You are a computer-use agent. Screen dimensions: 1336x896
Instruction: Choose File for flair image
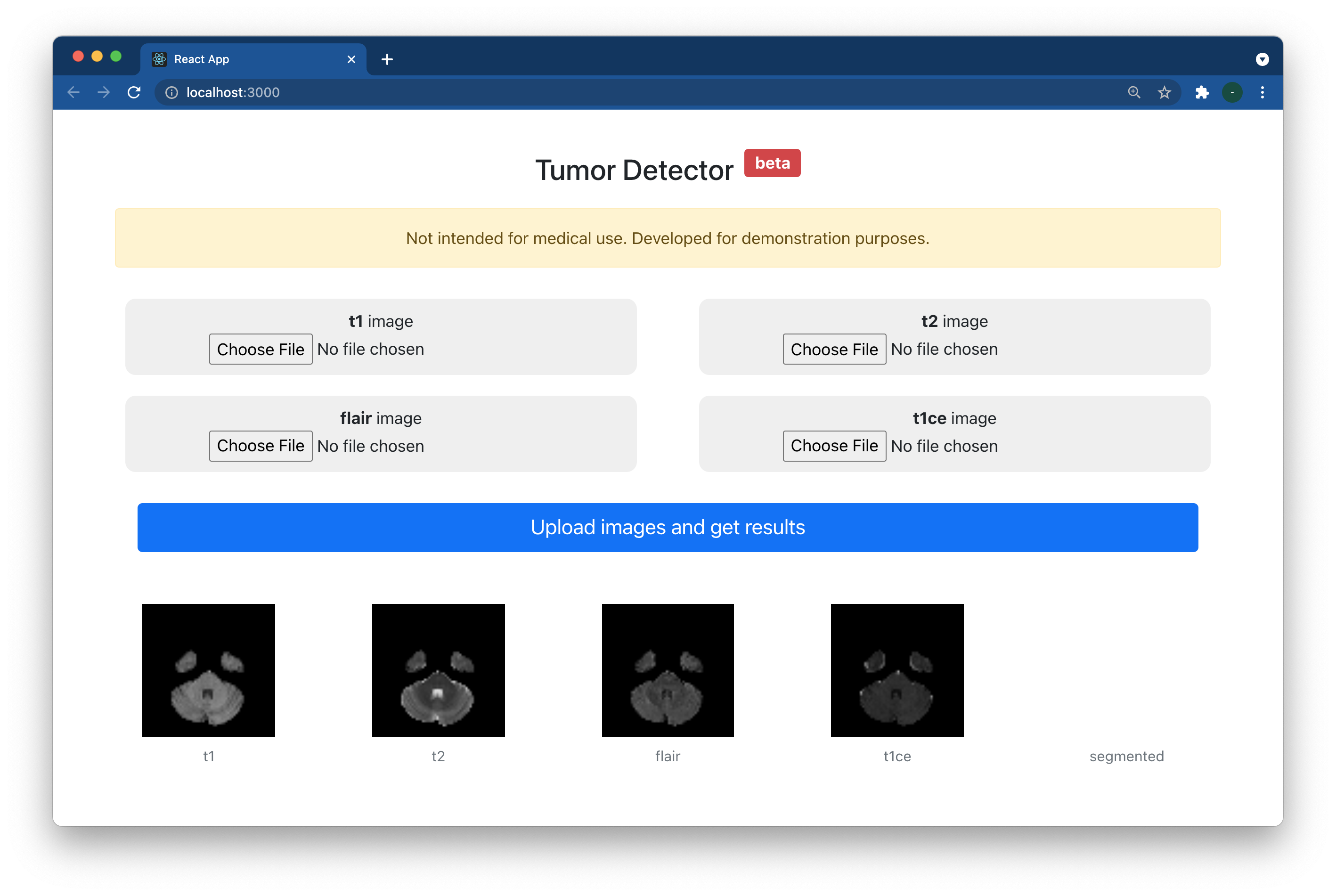[261, 446]
